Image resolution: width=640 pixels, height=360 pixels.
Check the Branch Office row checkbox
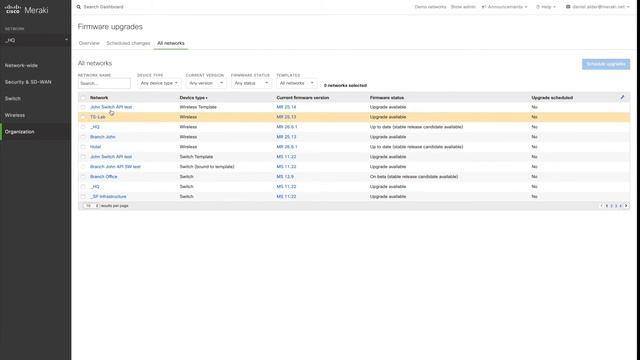tap(83, 177)
